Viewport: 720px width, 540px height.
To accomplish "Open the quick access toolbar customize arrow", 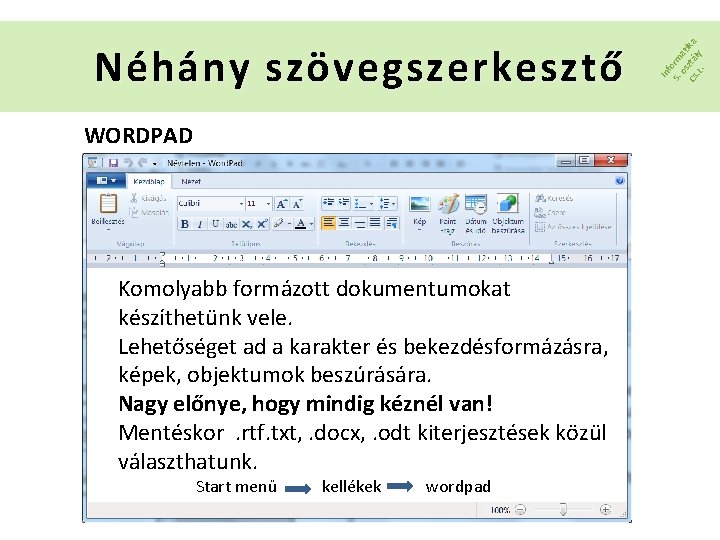I will (155, 163).
